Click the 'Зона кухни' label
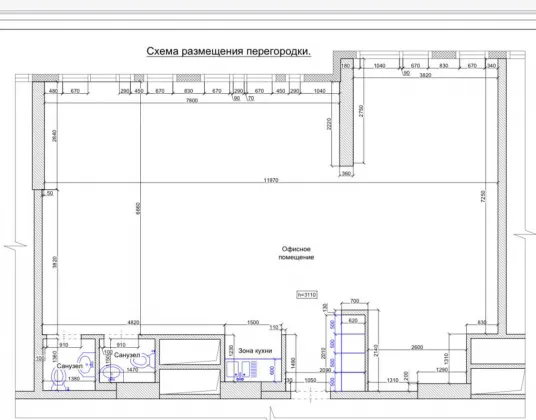Image resolution: width=536 pixels, height=420 pixels. tap(255, 351)
